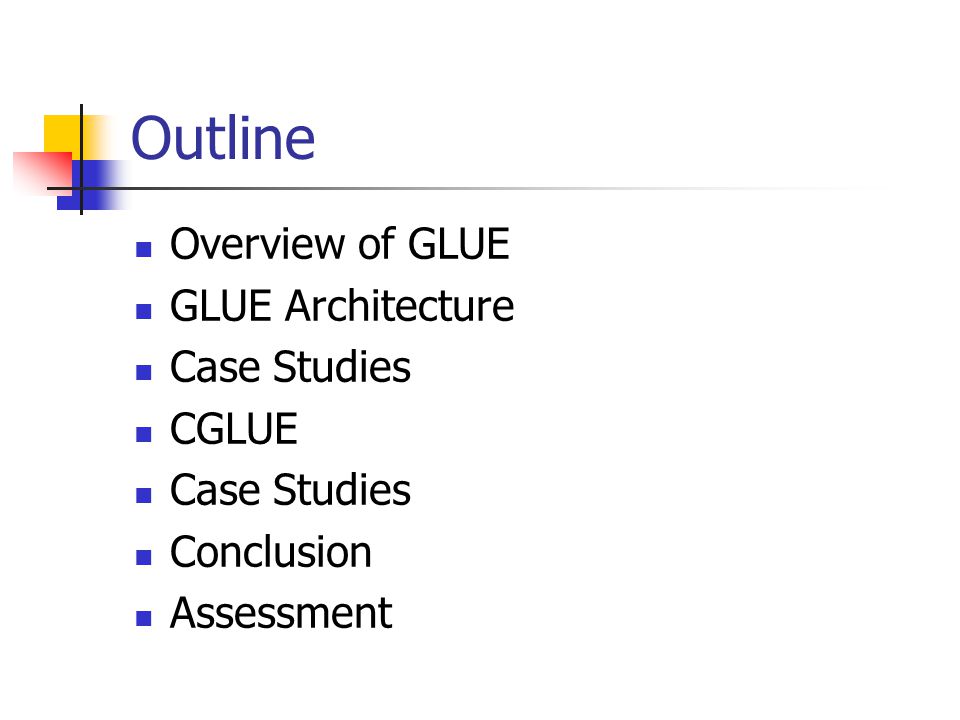This screenshot has height=720, width=960.
Task: Click the red gradient square graphic
Action: pyautogui.click(x=43, y=173)
